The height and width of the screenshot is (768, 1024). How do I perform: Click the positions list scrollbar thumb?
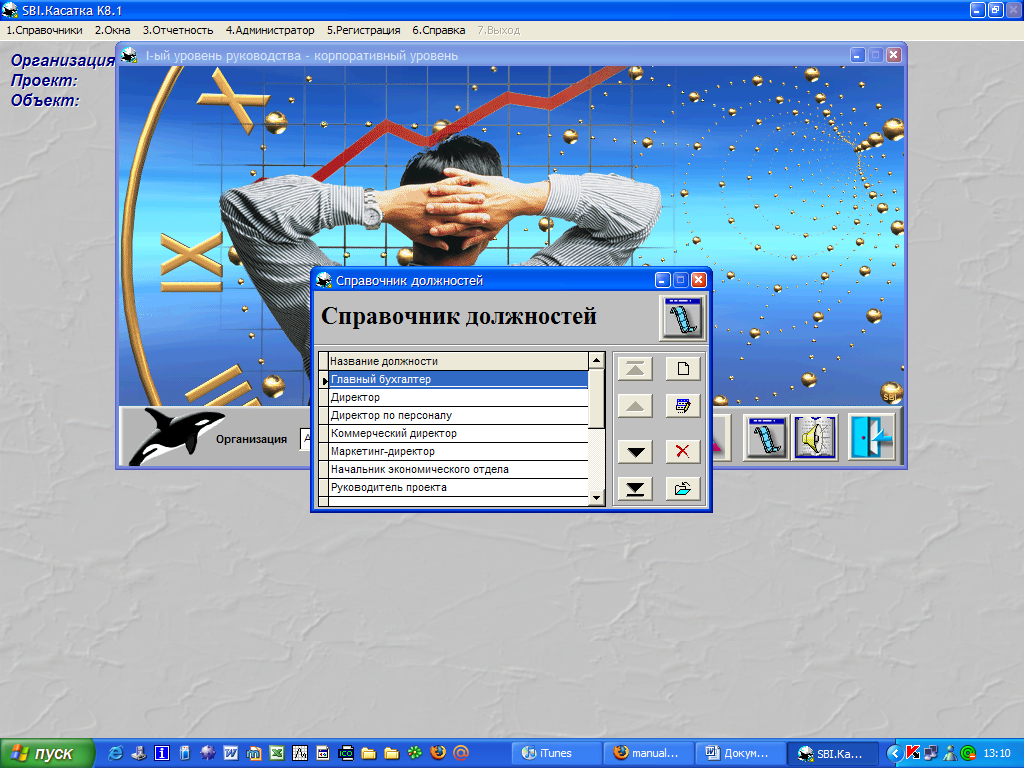596,398
